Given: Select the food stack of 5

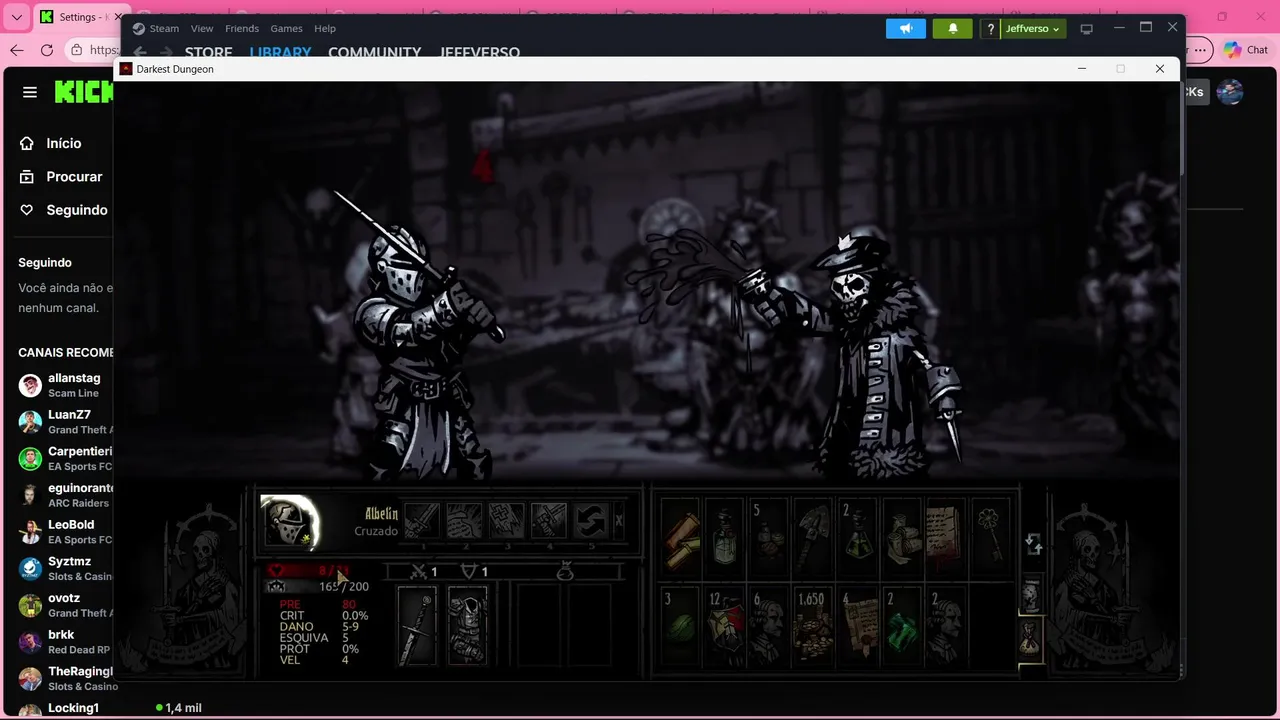Looking at the screenshot, I should (x=769, y=538).
